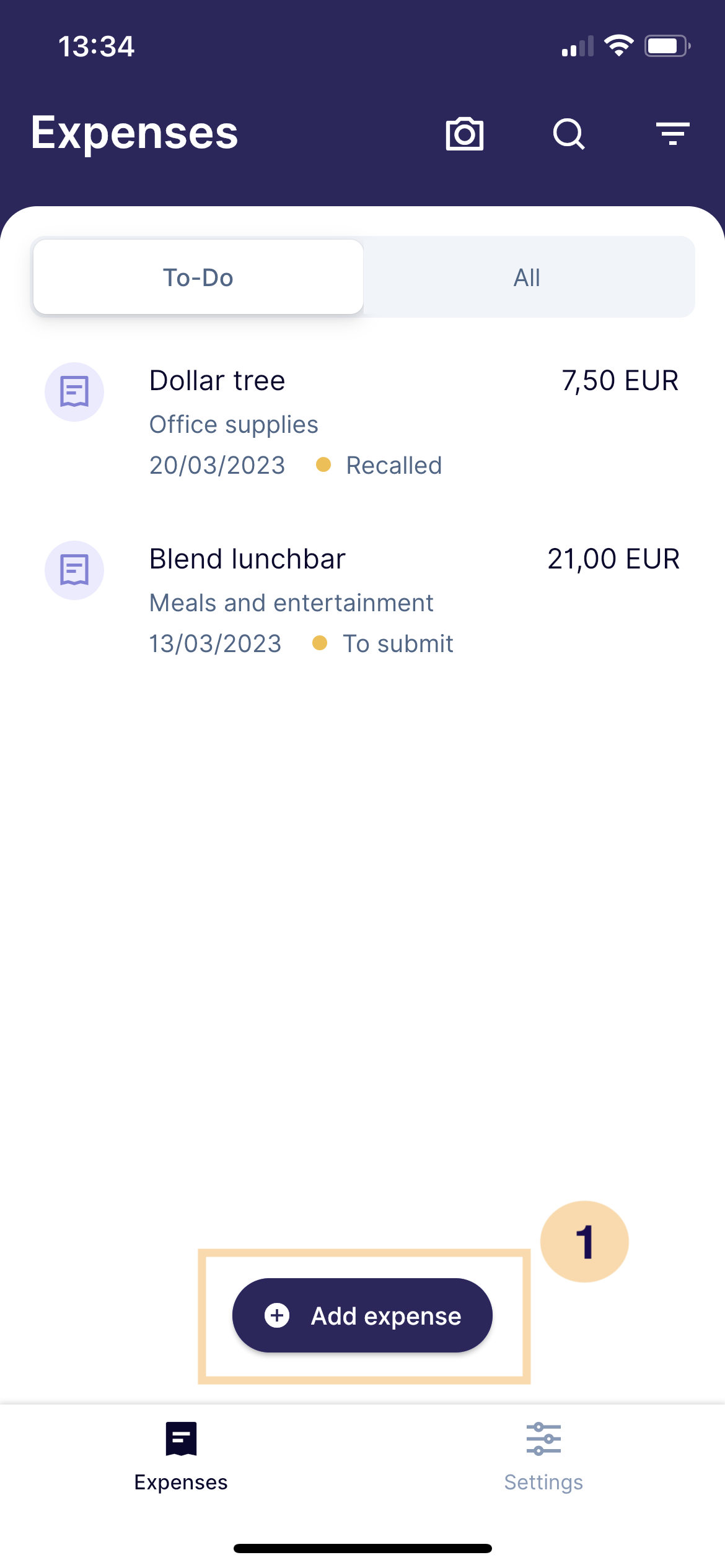Tap the Blend lunchbar receipt icon
Image resolution: width=725 pixels, height=1568 pixels.
[x=74, y=570]
